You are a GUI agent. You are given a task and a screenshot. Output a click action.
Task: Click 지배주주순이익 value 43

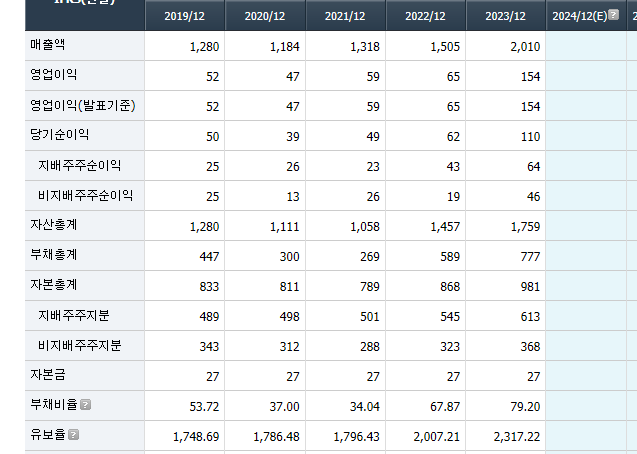coord(453,167)
